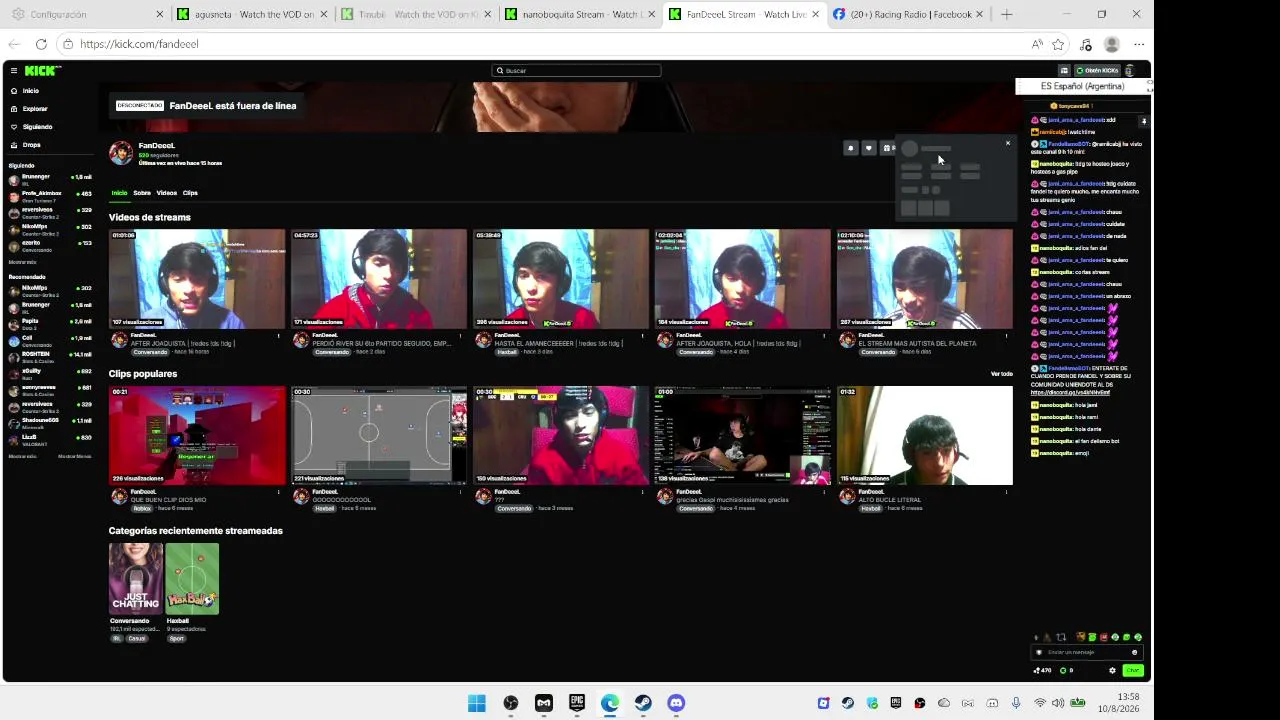1280x720 pixels.
Task: Switch to Racing Radio Facebook tab
Action: click(908, 14)
